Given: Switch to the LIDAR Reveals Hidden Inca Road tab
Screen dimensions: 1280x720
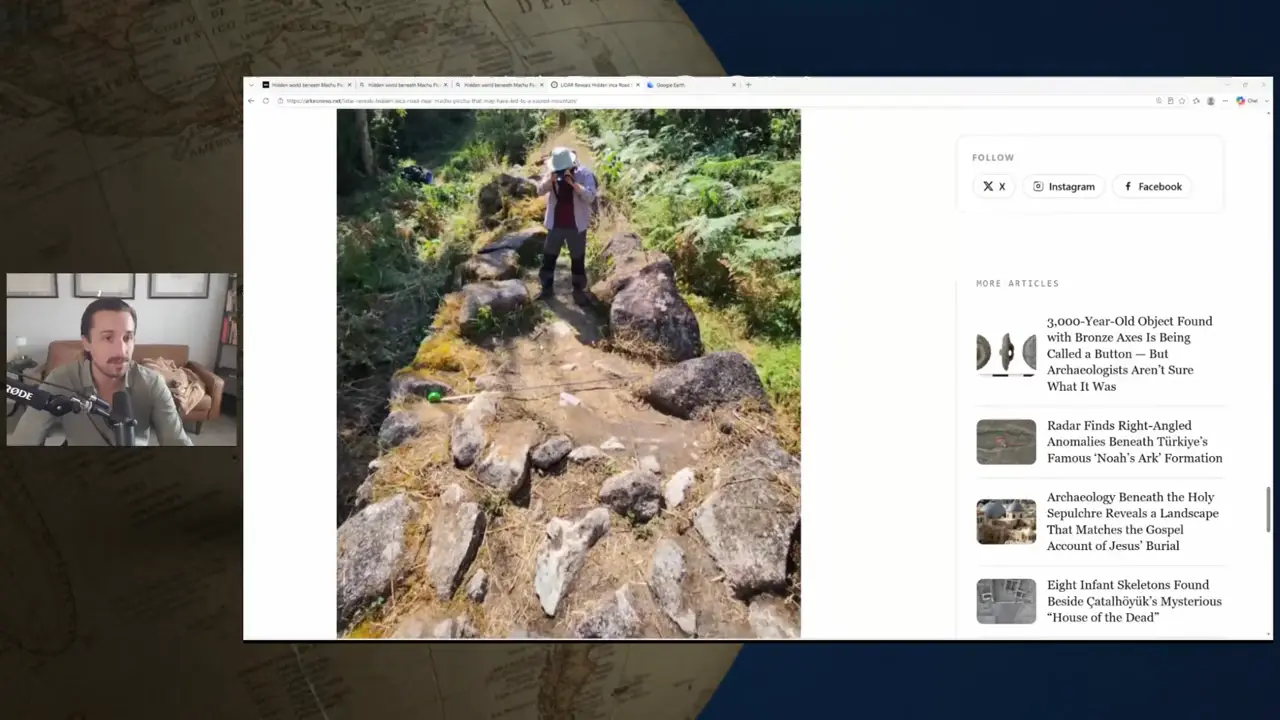Looking at the screenshot, I should [594, 85].
